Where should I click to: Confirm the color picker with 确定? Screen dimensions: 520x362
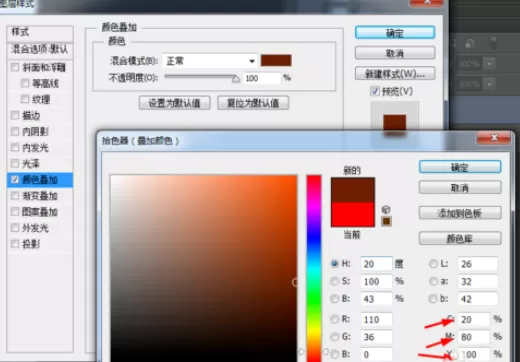460,167
